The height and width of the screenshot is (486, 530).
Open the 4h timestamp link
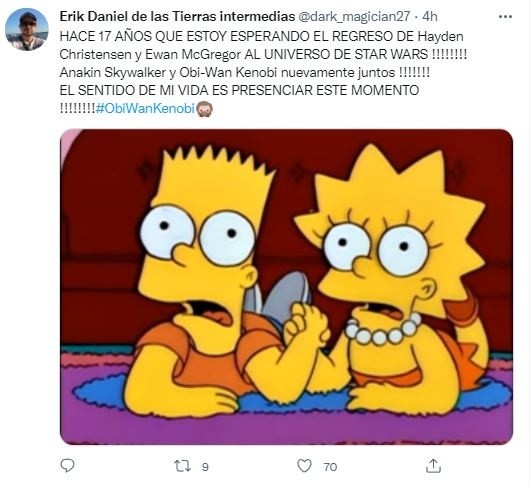click(430, 16)
